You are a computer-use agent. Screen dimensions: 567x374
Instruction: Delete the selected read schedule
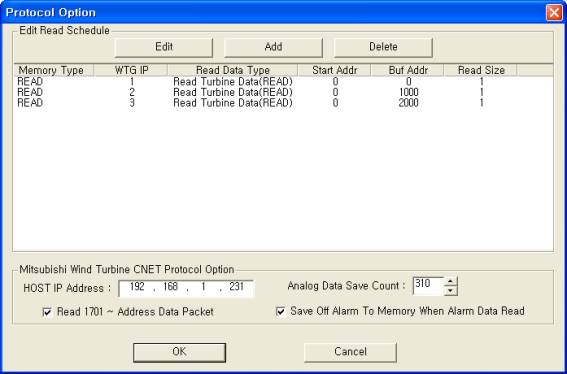click(x=383, y=47)
